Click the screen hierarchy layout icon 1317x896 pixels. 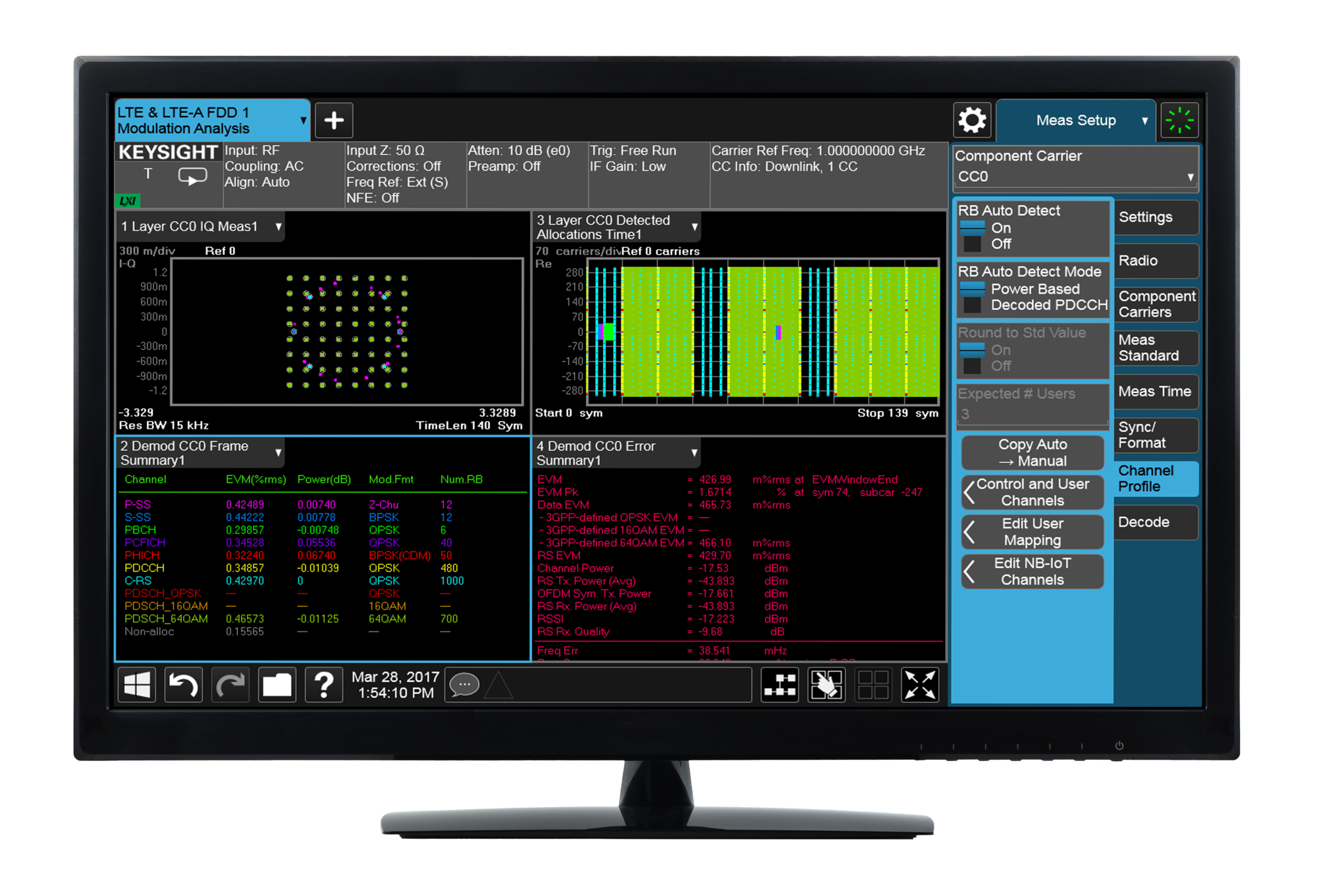[780, 685]
